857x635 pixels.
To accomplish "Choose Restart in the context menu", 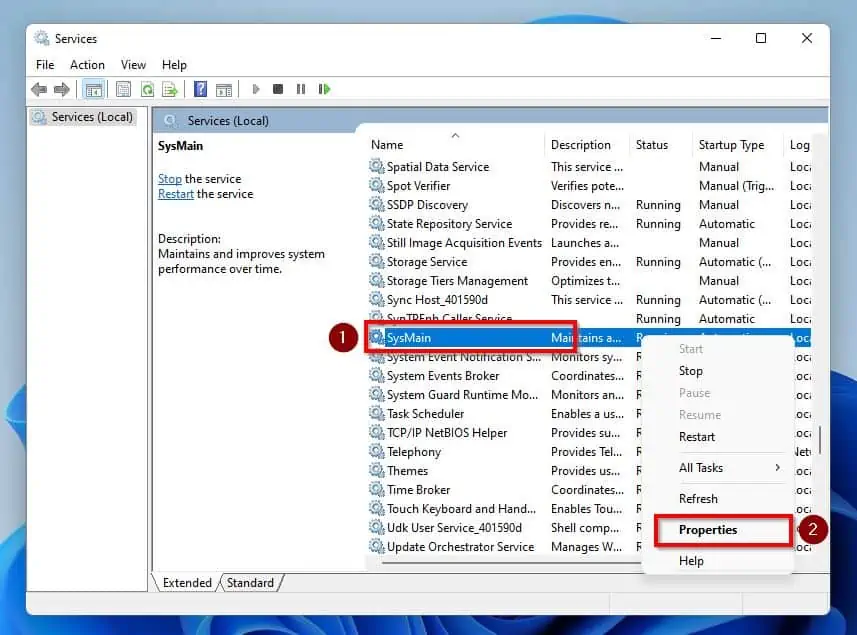I will (696, 437).
